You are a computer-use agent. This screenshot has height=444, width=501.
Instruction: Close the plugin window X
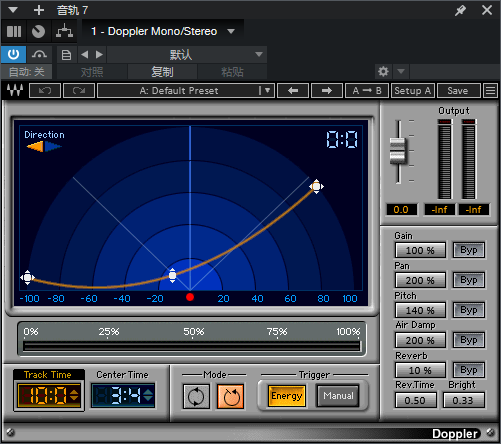click(487, 10)
